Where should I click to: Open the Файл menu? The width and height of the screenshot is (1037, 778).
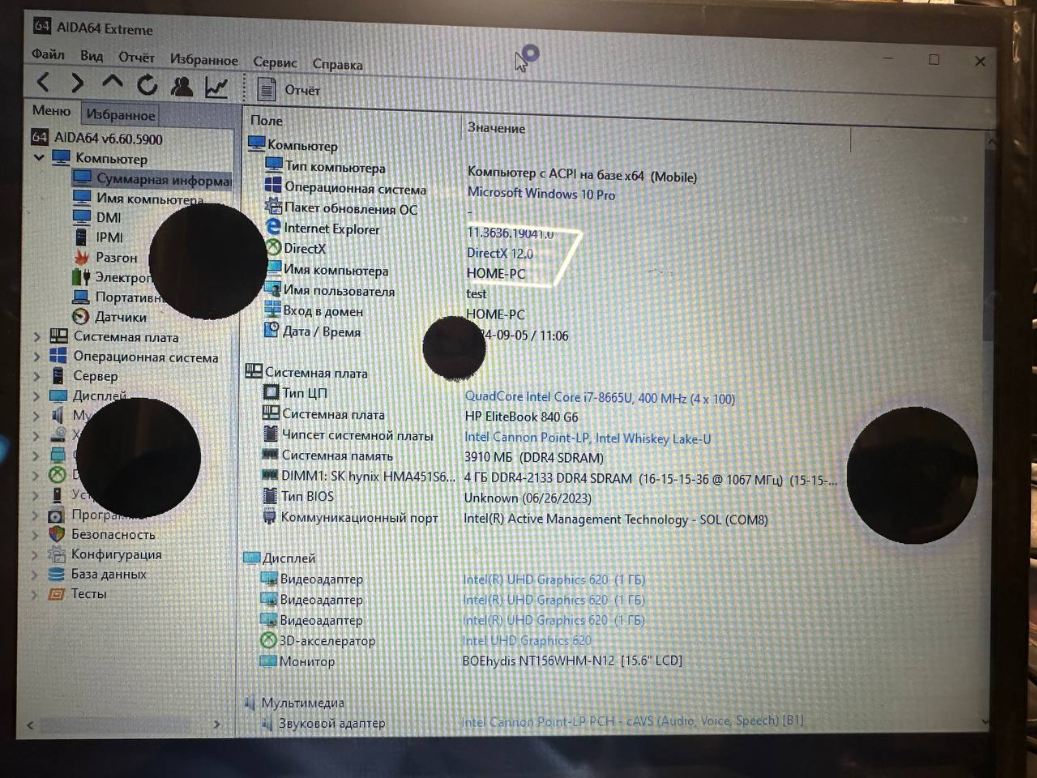(x=48, y=54)
